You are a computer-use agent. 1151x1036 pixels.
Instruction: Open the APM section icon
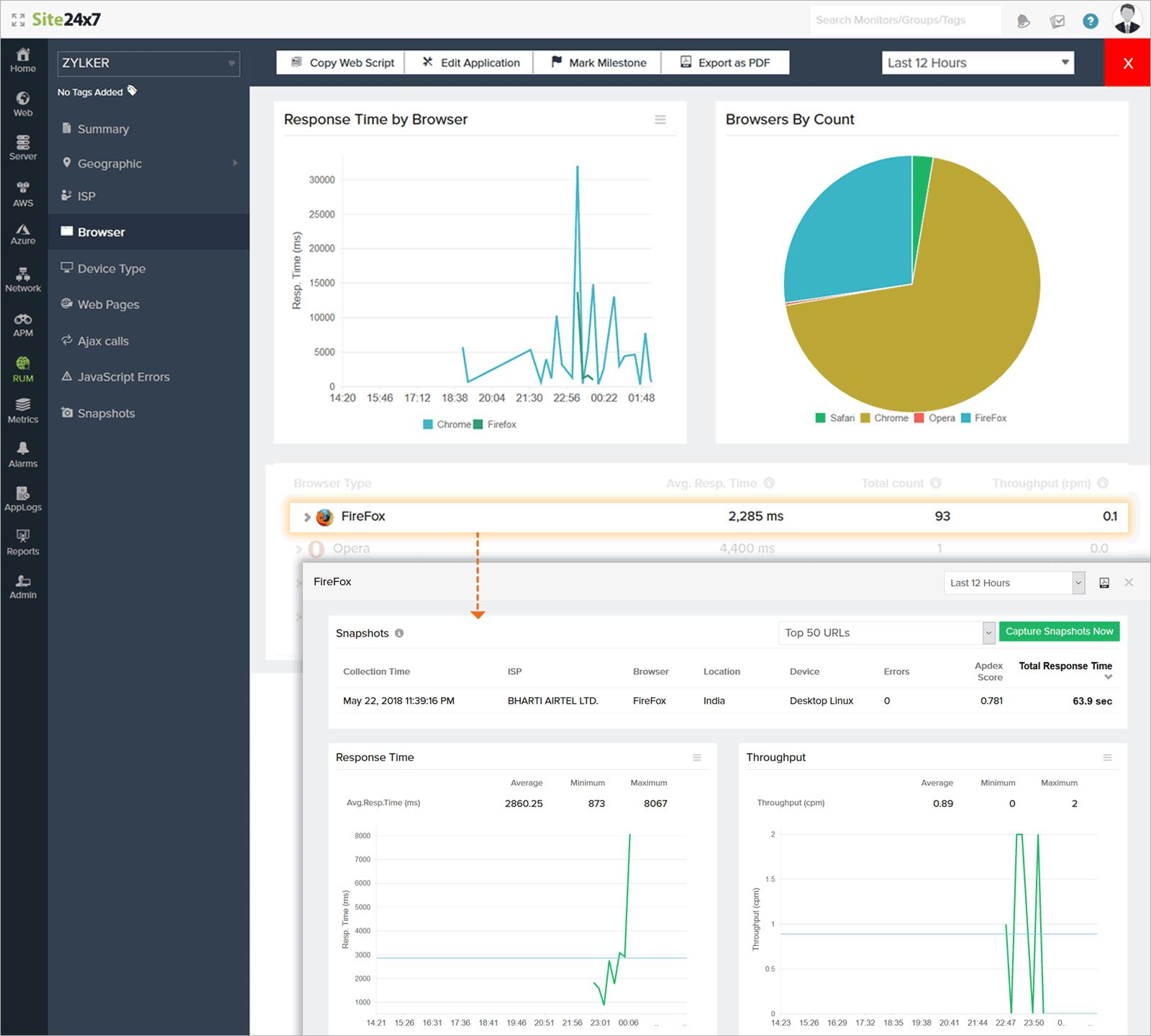click(x=23, y=319)
